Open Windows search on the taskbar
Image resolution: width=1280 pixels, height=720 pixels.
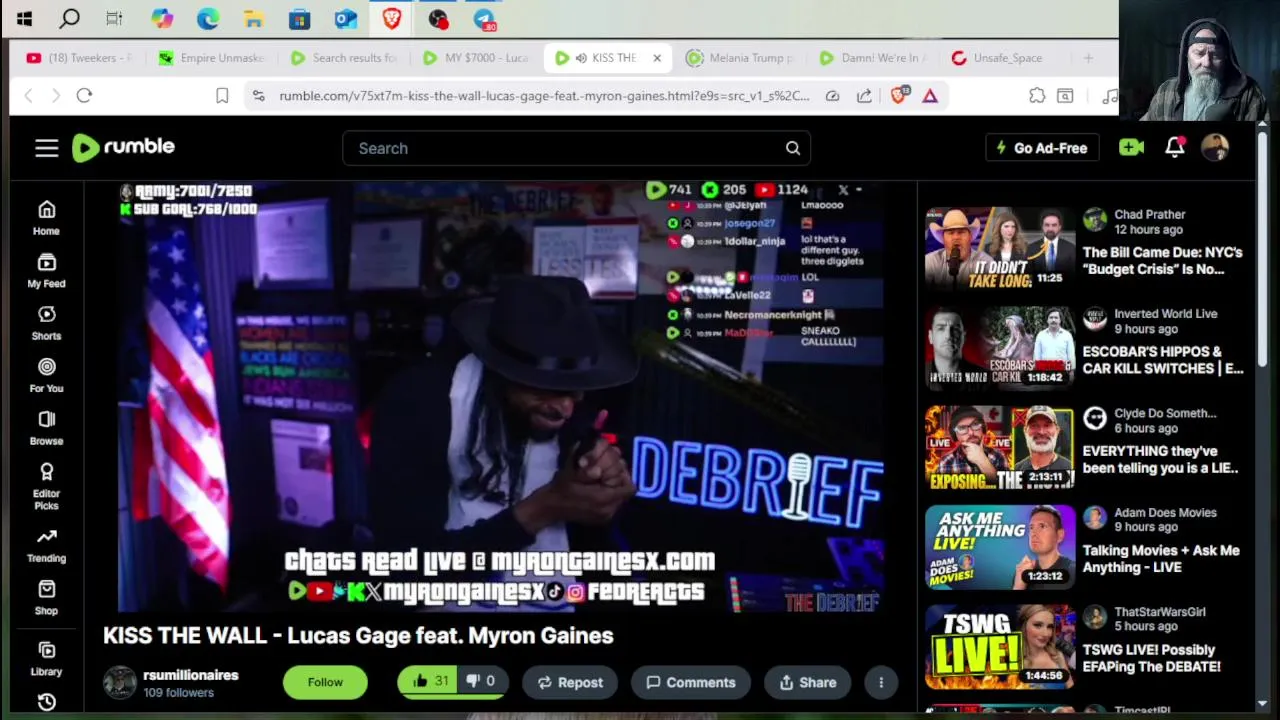(69, 18)
